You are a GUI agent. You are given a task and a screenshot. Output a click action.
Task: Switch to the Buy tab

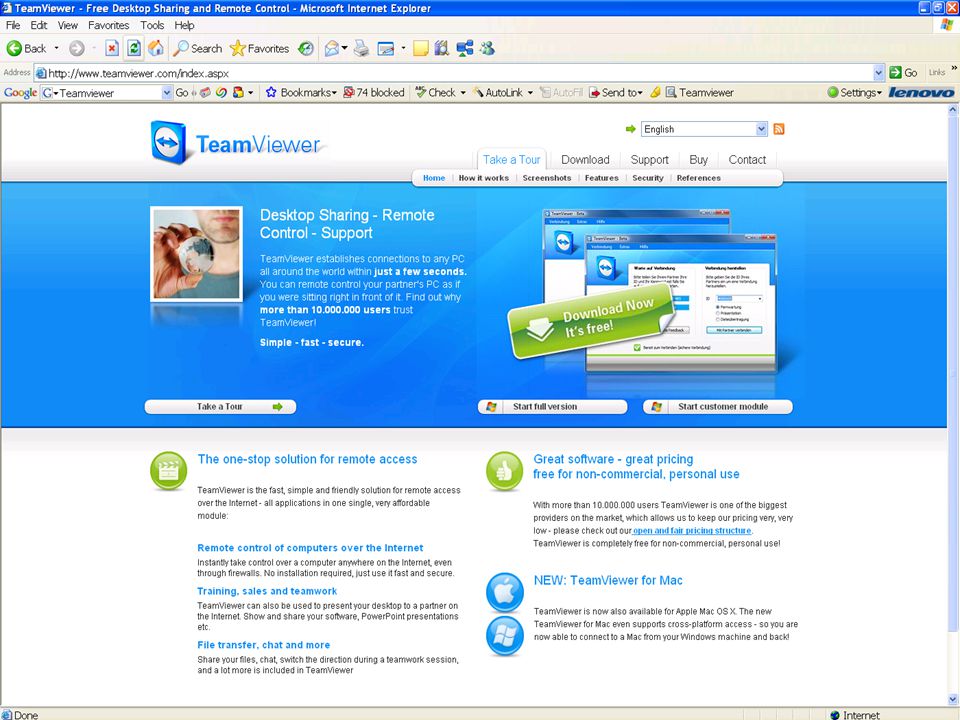pos(699,160)
